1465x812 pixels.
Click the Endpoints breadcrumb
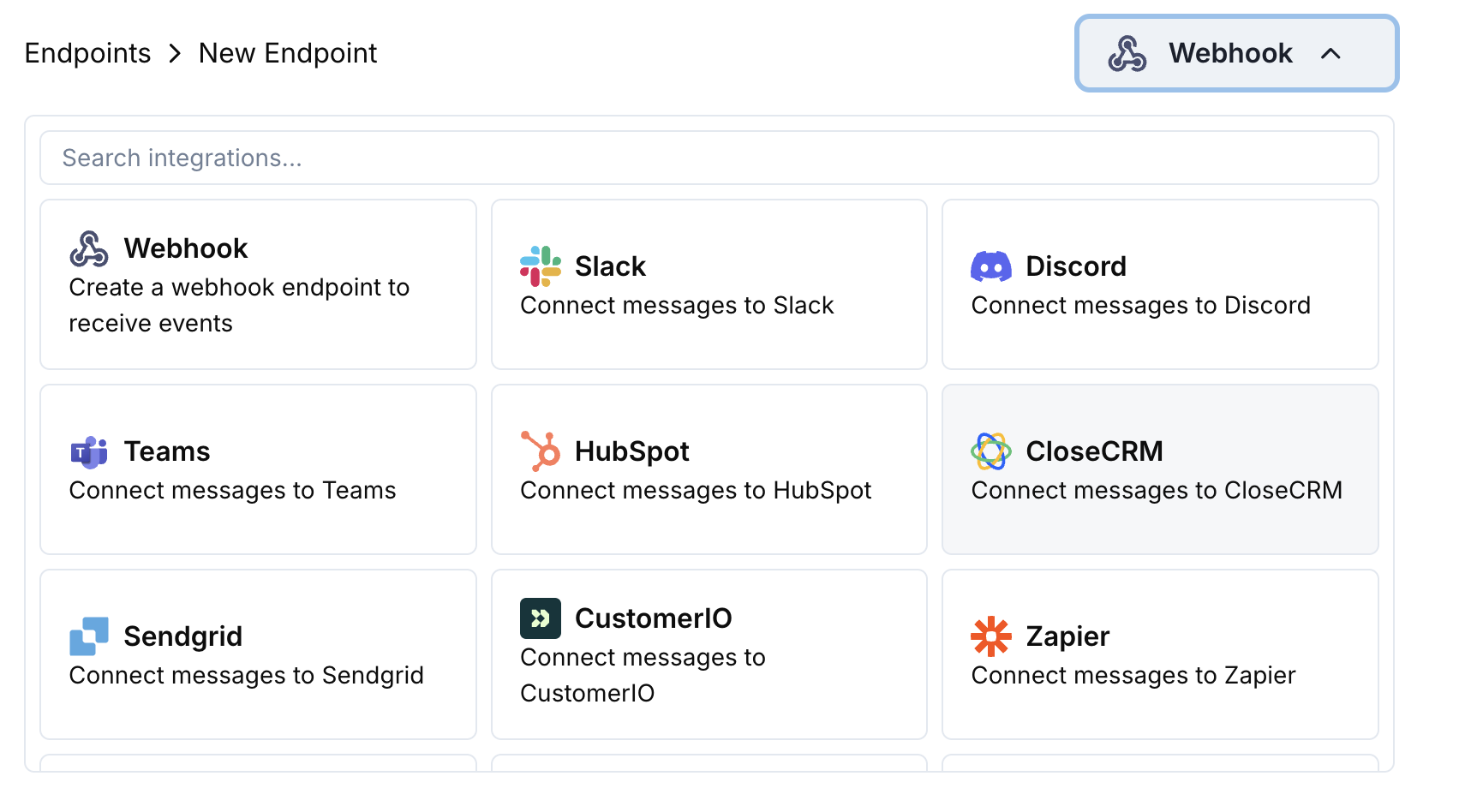point(87,53)
